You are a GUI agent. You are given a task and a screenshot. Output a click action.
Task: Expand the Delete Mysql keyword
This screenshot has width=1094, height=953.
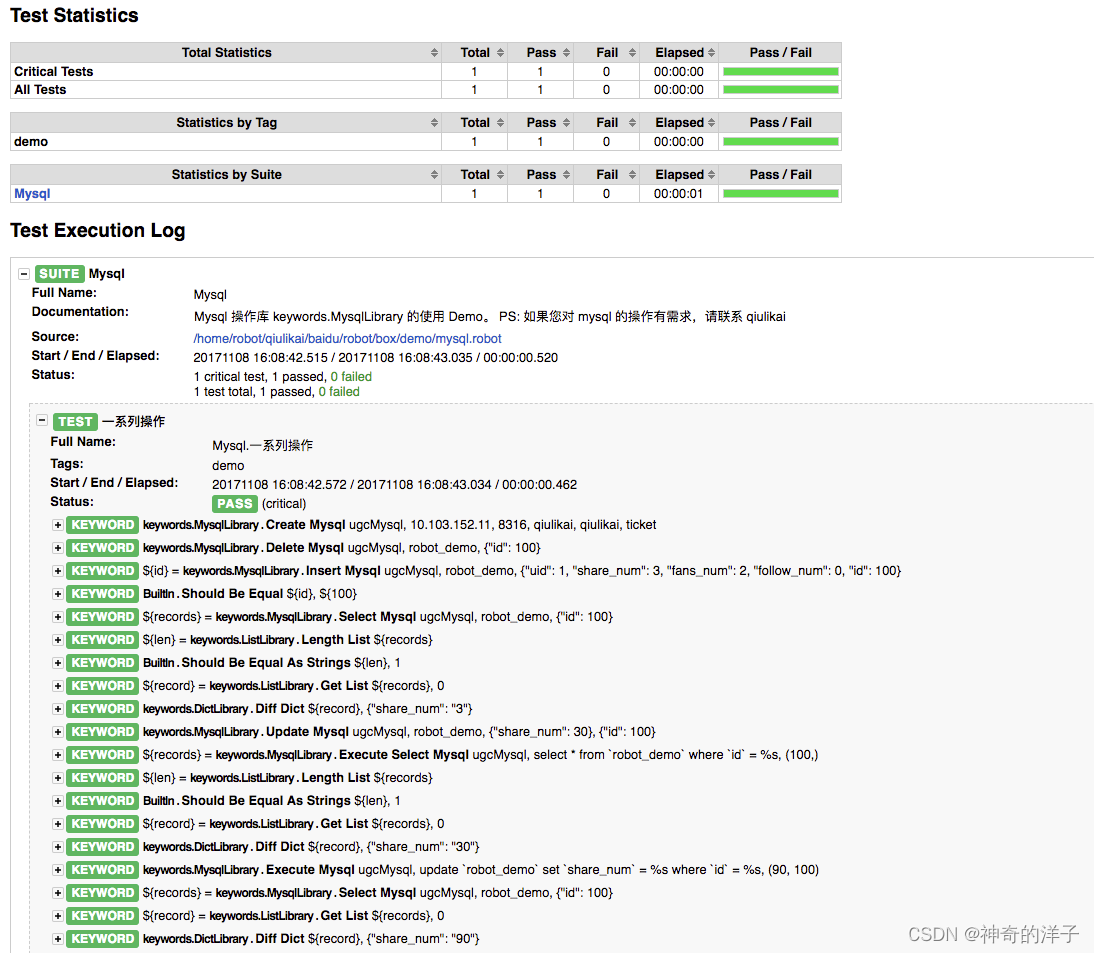point(57,548)
